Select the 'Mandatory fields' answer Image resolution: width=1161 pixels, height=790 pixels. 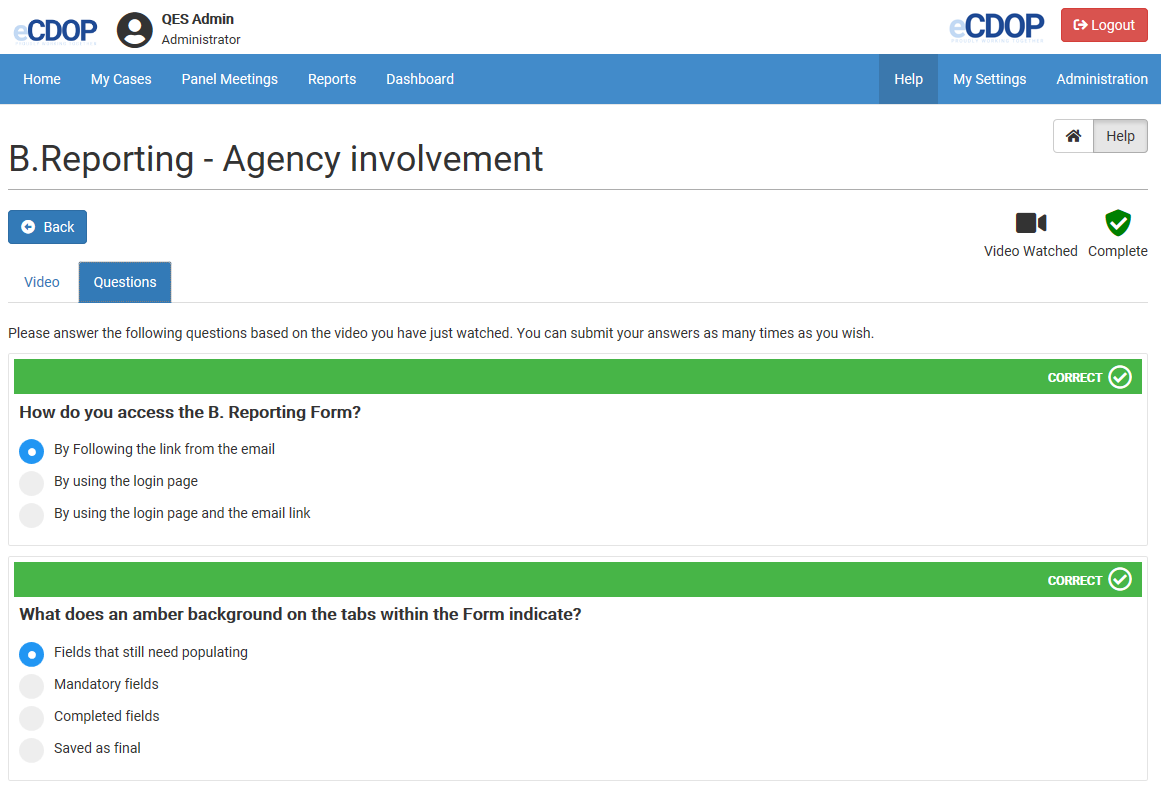32,686
